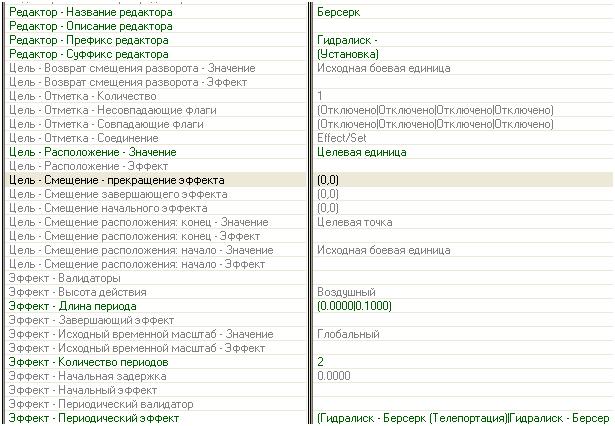Select 'Цель - Возврат смещения разворота - Эффект'
This screenshot has height=426, width=615.
[x=128, y=82]
